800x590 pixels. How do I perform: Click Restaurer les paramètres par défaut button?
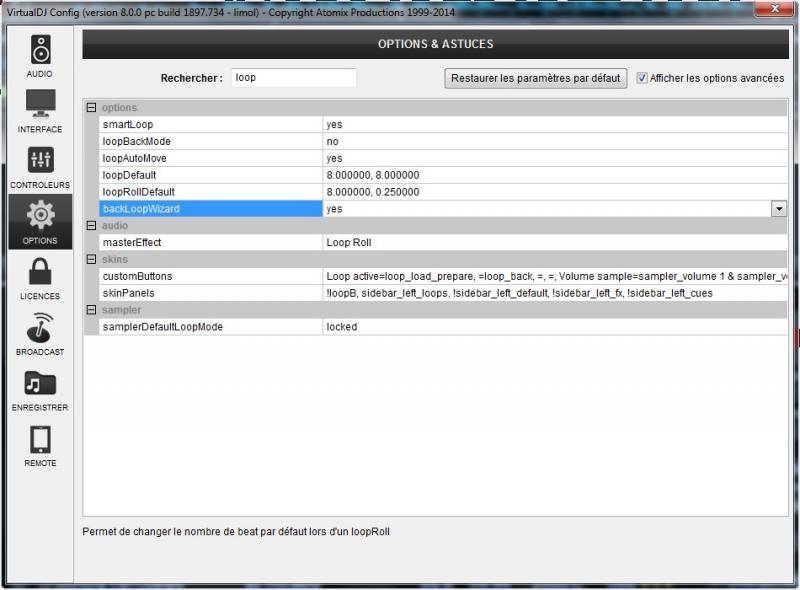535,78
